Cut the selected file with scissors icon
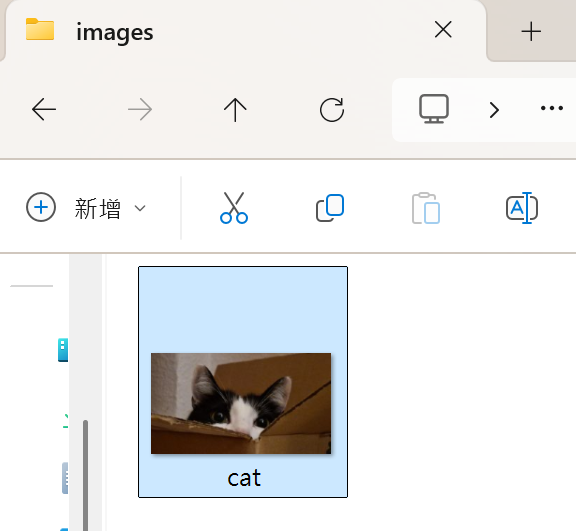Viewport: 576px width, 531px height. click(234, 207)
